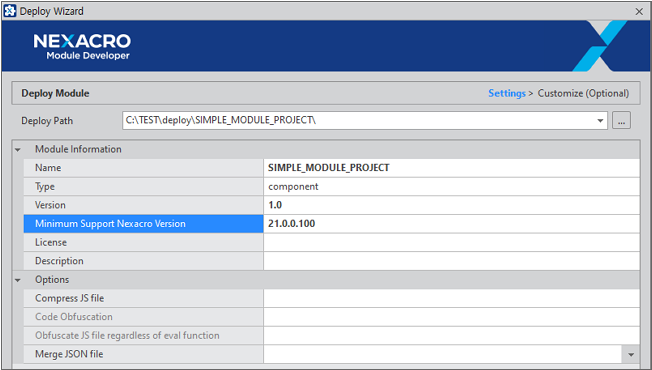Edit the Name value SIMPLE_MODULE_PROJECT
This screenshot has width=652, height=370.
(451, 168)
